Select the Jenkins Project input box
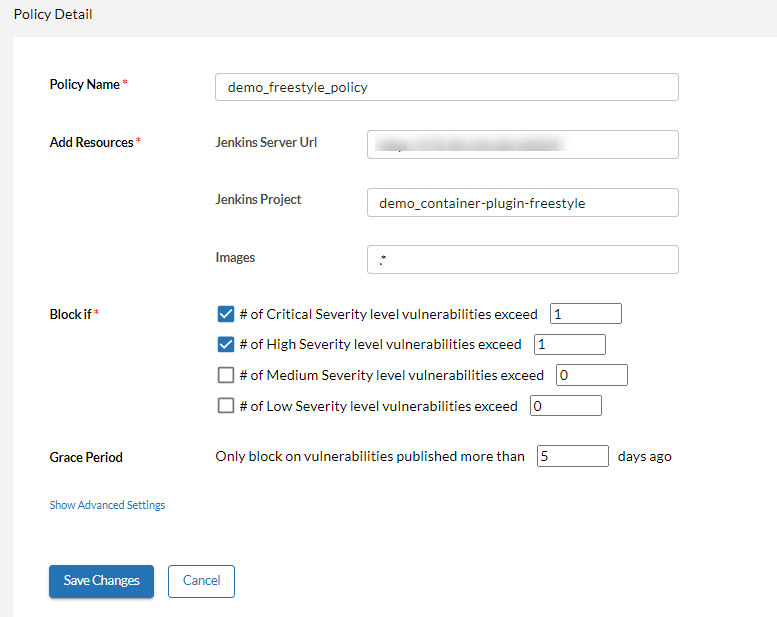Screen dimensions: 777x617 coord(522,203)
